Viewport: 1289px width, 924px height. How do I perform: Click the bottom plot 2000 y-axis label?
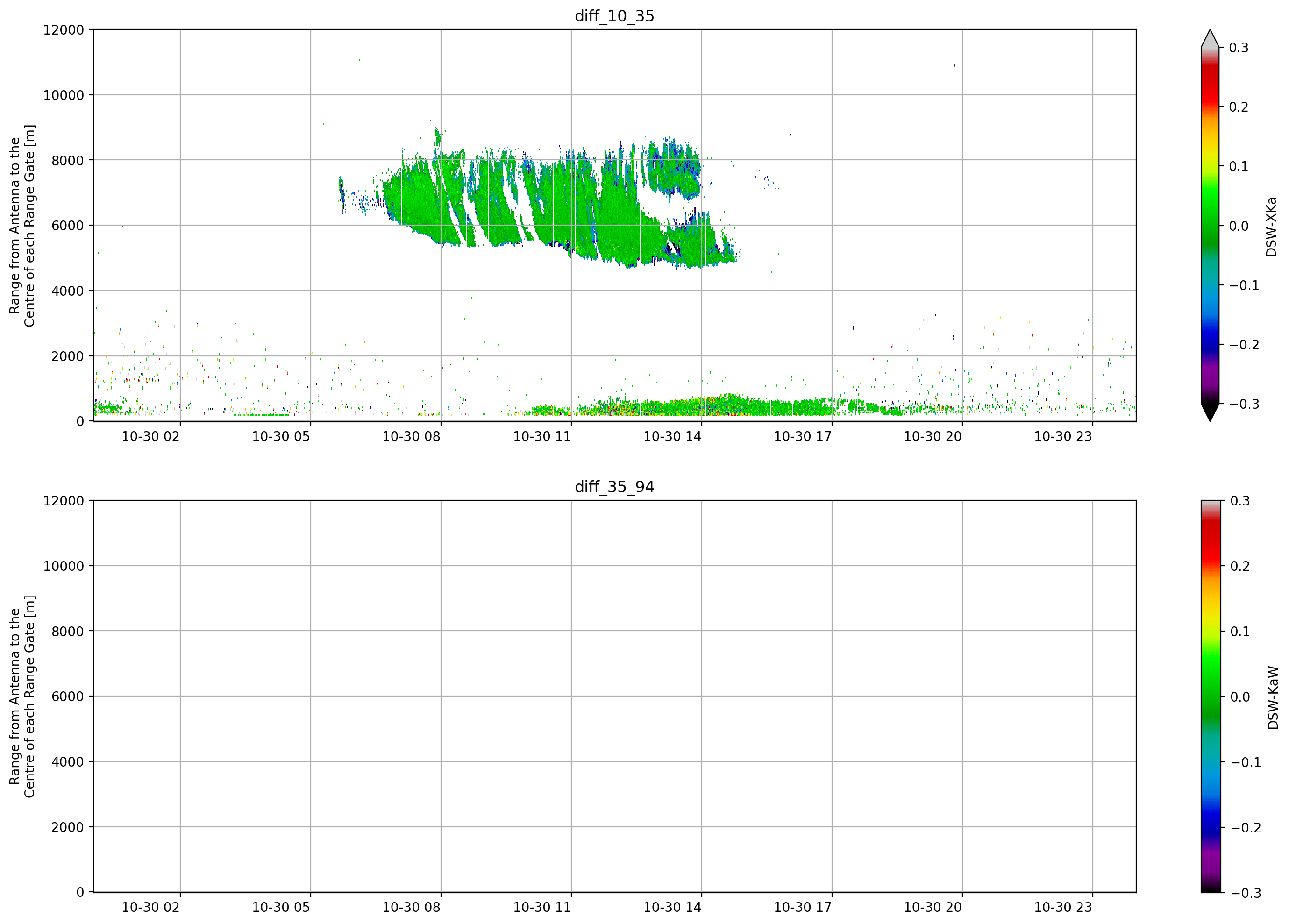click(x=68, y=827)
